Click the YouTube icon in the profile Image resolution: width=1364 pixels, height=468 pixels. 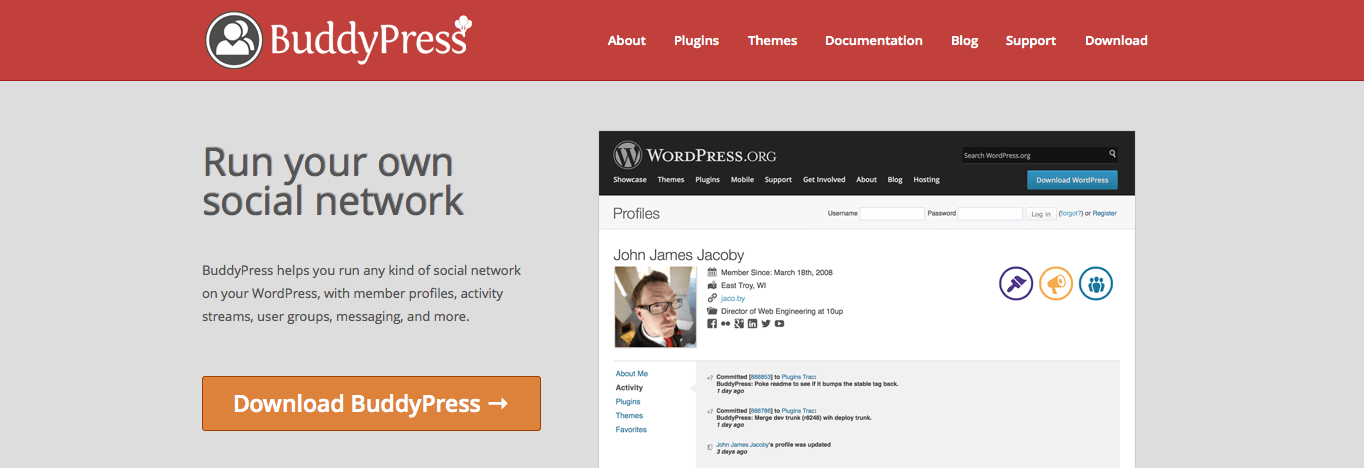(779, 324)
